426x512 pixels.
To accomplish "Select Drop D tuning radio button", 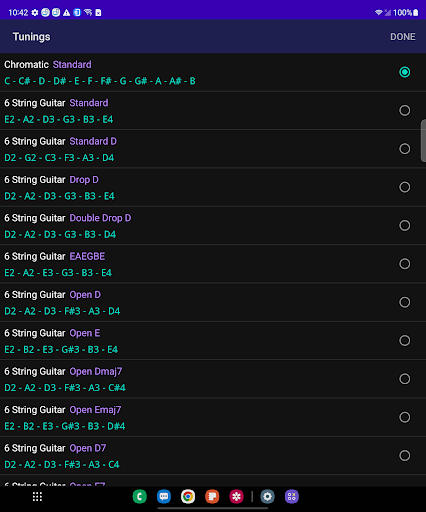I will (405, 187).
